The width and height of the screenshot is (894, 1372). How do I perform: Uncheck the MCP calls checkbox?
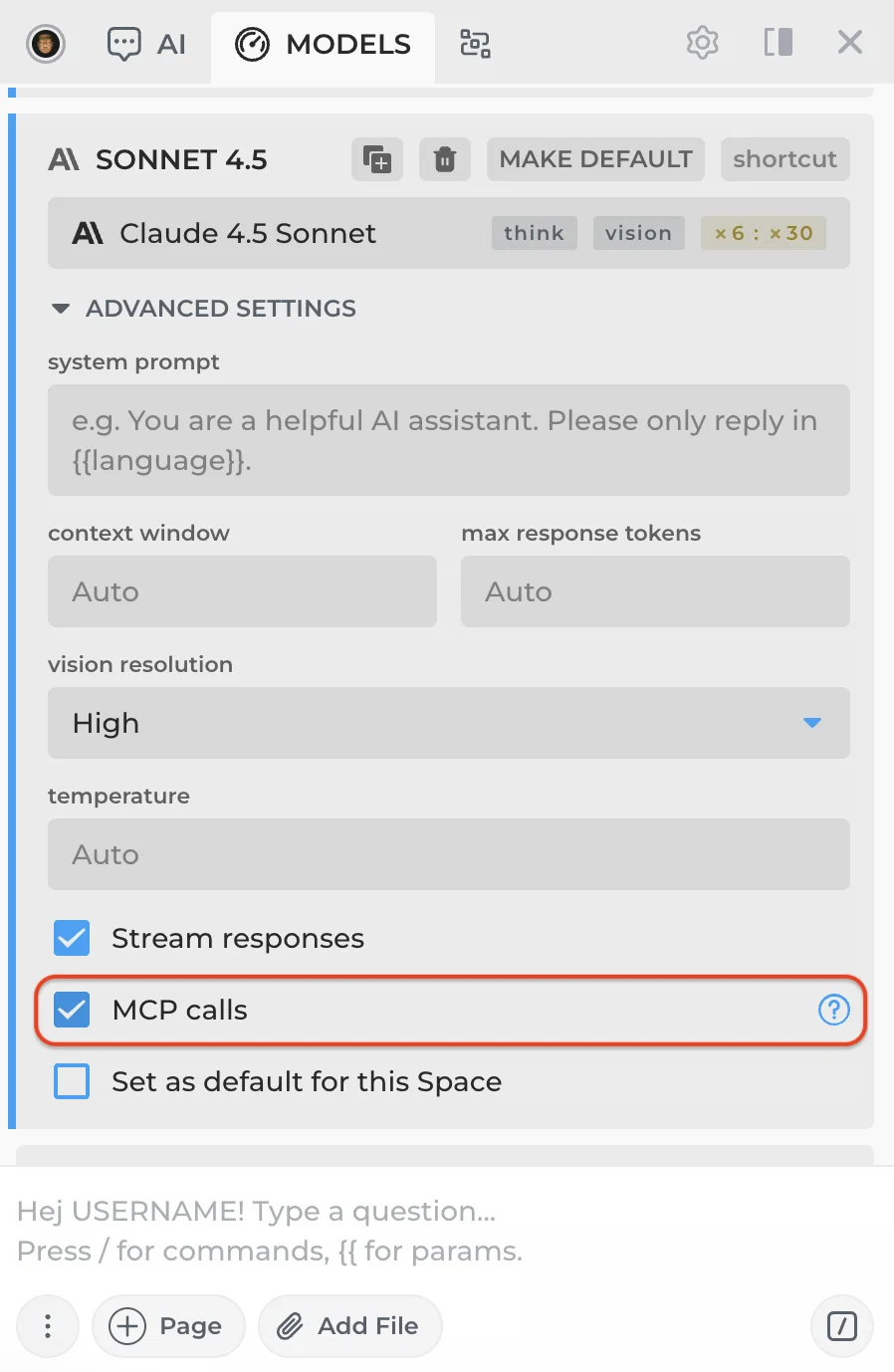point(72,1010)
